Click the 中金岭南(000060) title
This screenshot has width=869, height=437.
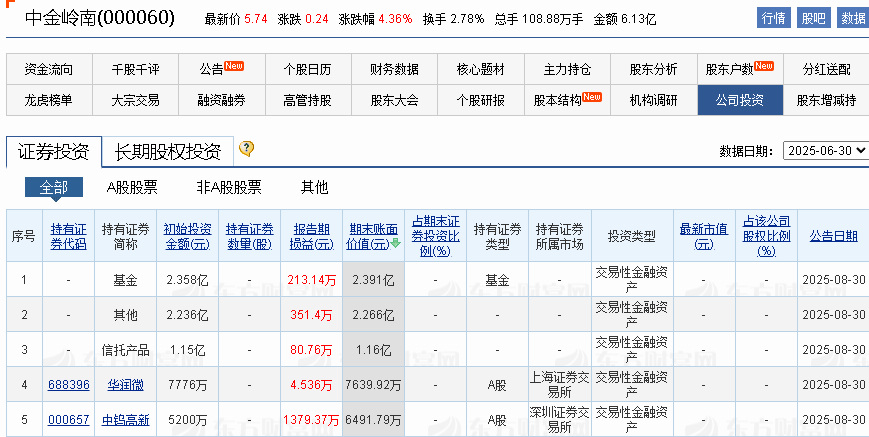[x=100, y=18]
